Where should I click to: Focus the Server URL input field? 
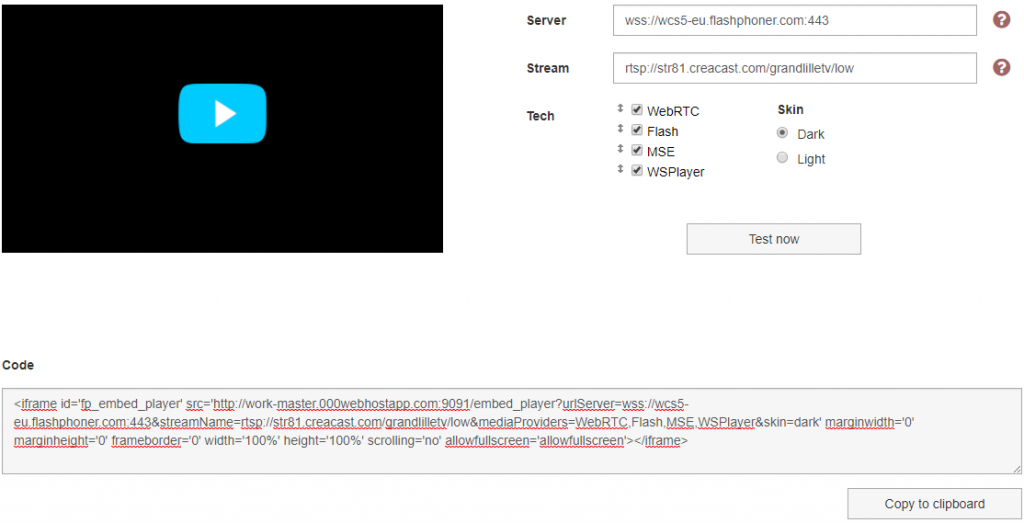coord(793,20)
